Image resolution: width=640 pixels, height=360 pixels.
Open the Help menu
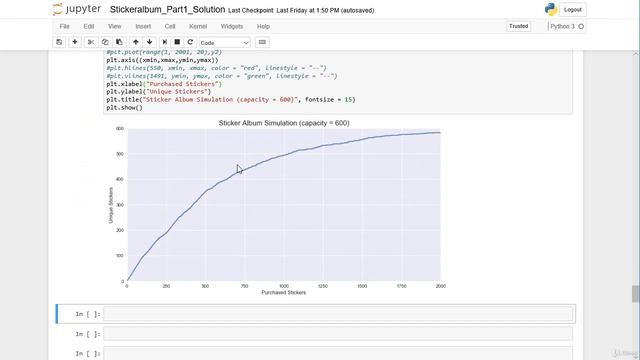[263, 26]
